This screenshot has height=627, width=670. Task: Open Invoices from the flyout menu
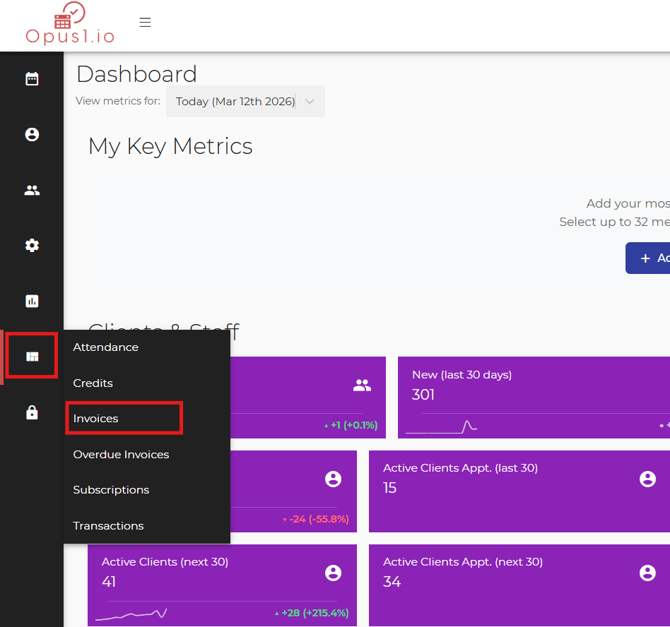[x=96, y=418]
